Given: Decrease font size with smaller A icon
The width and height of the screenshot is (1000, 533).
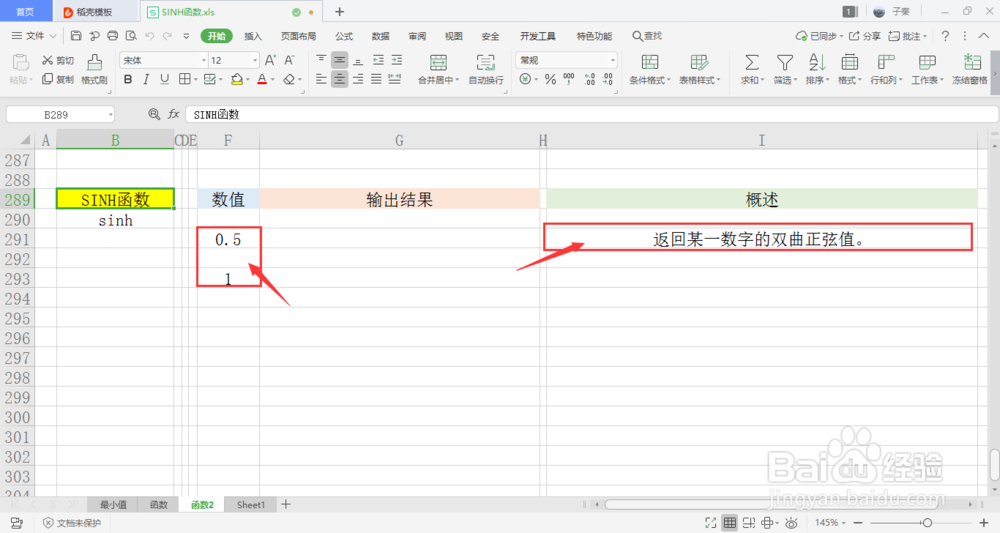Looking at the screenshot, I should [290, 60].
